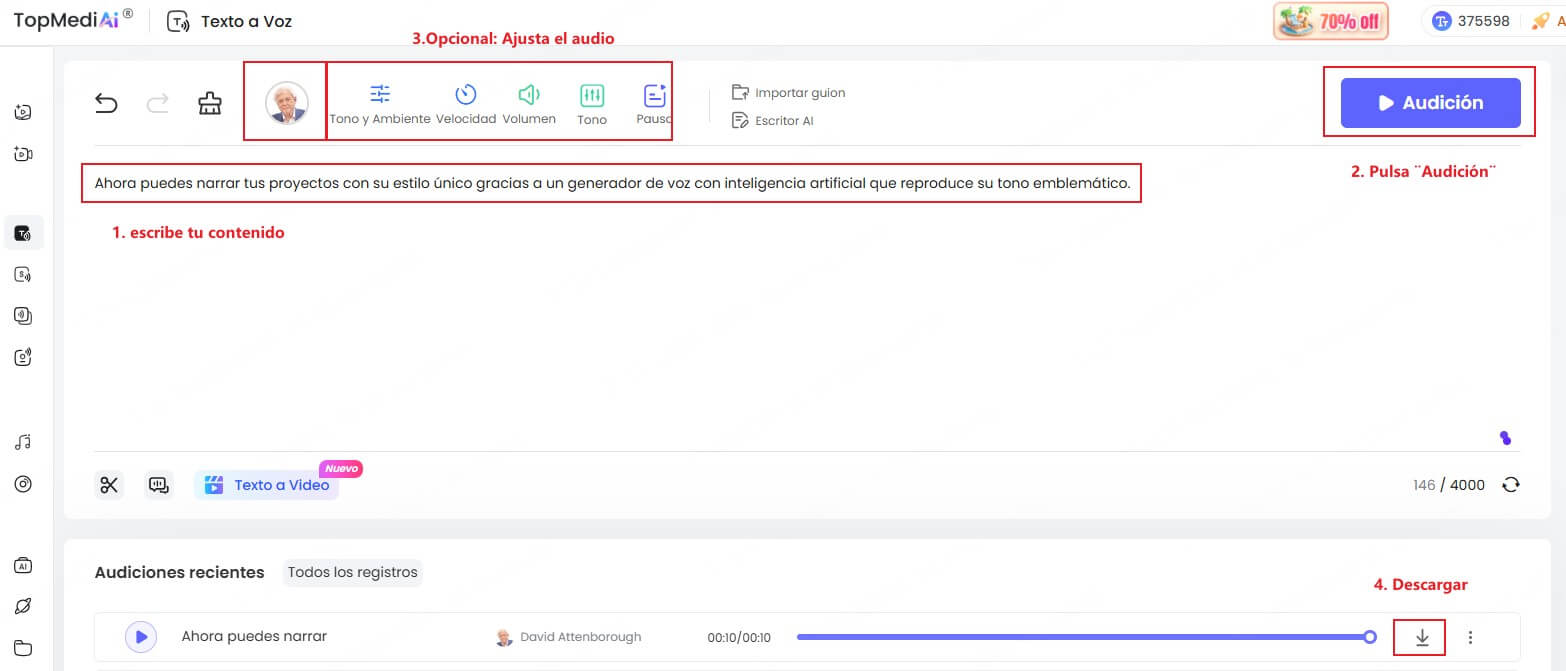Click the 146 / 4000 character count
The image size is (1566, 671).
tap(1449, 485)
